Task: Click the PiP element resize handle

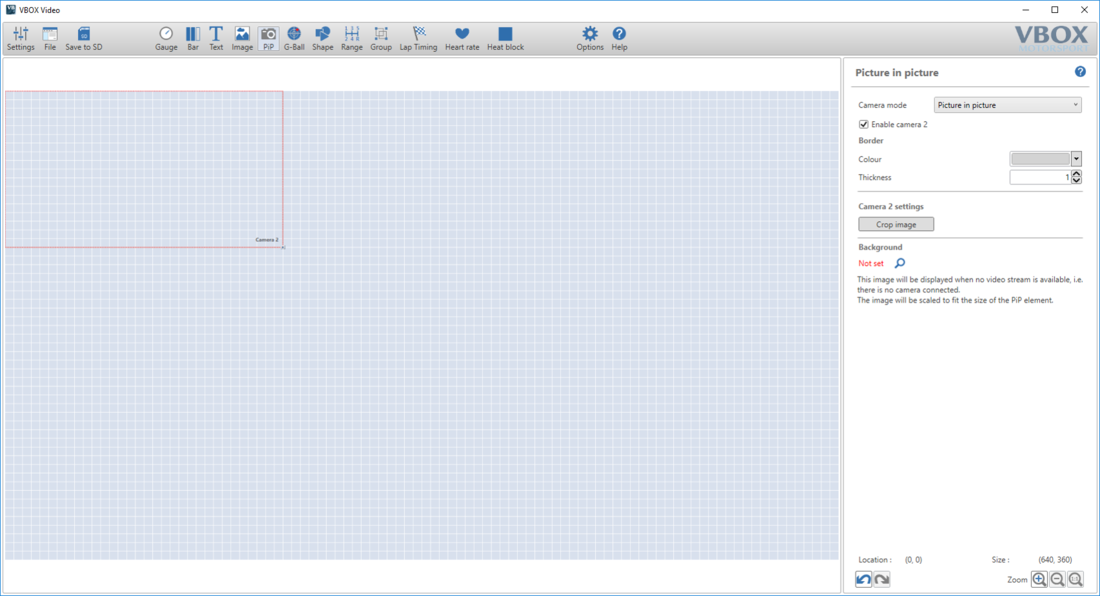Action: (x=283, y=247)
